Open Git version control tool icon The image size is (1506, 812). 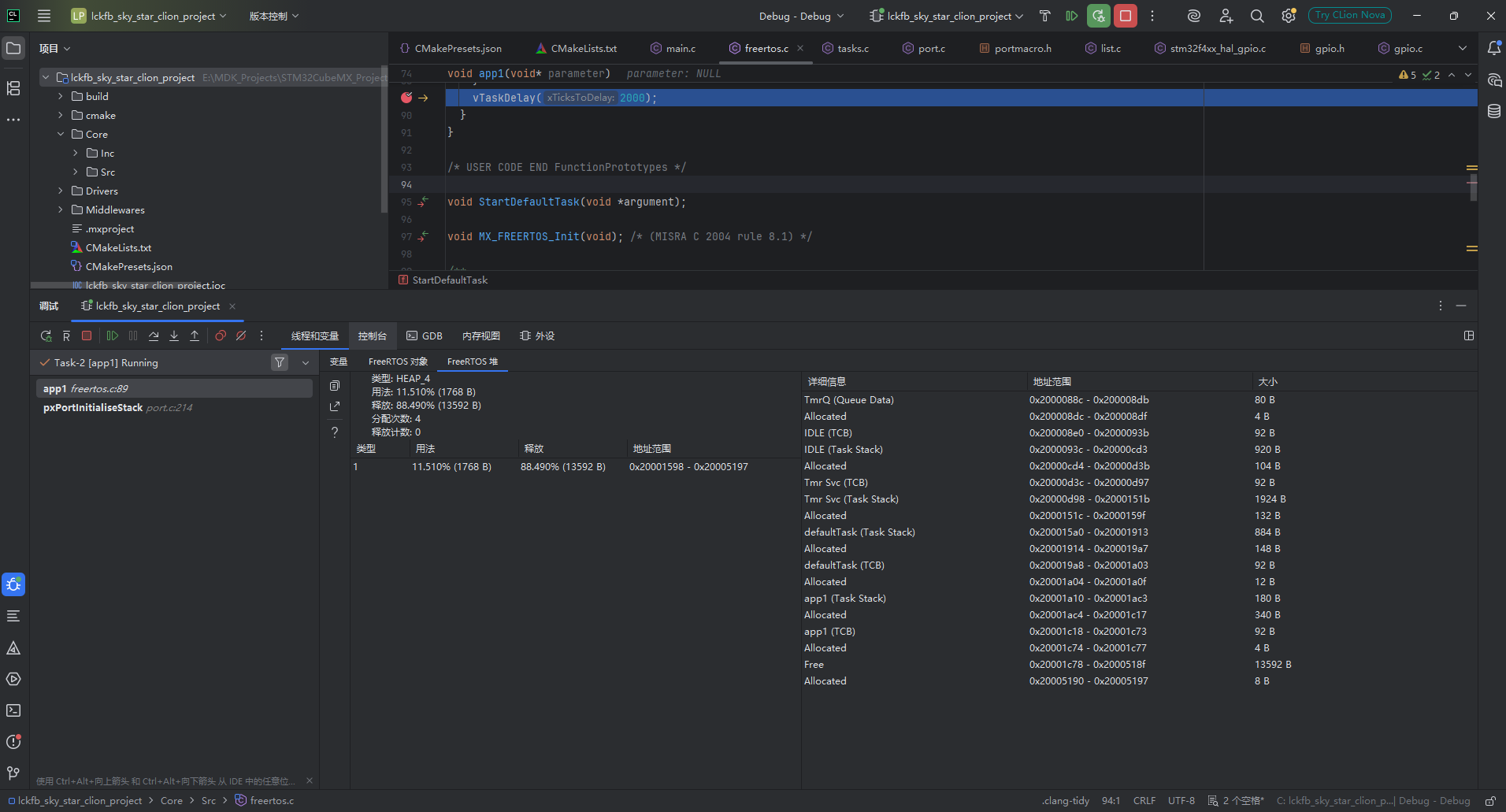point(13,773)
